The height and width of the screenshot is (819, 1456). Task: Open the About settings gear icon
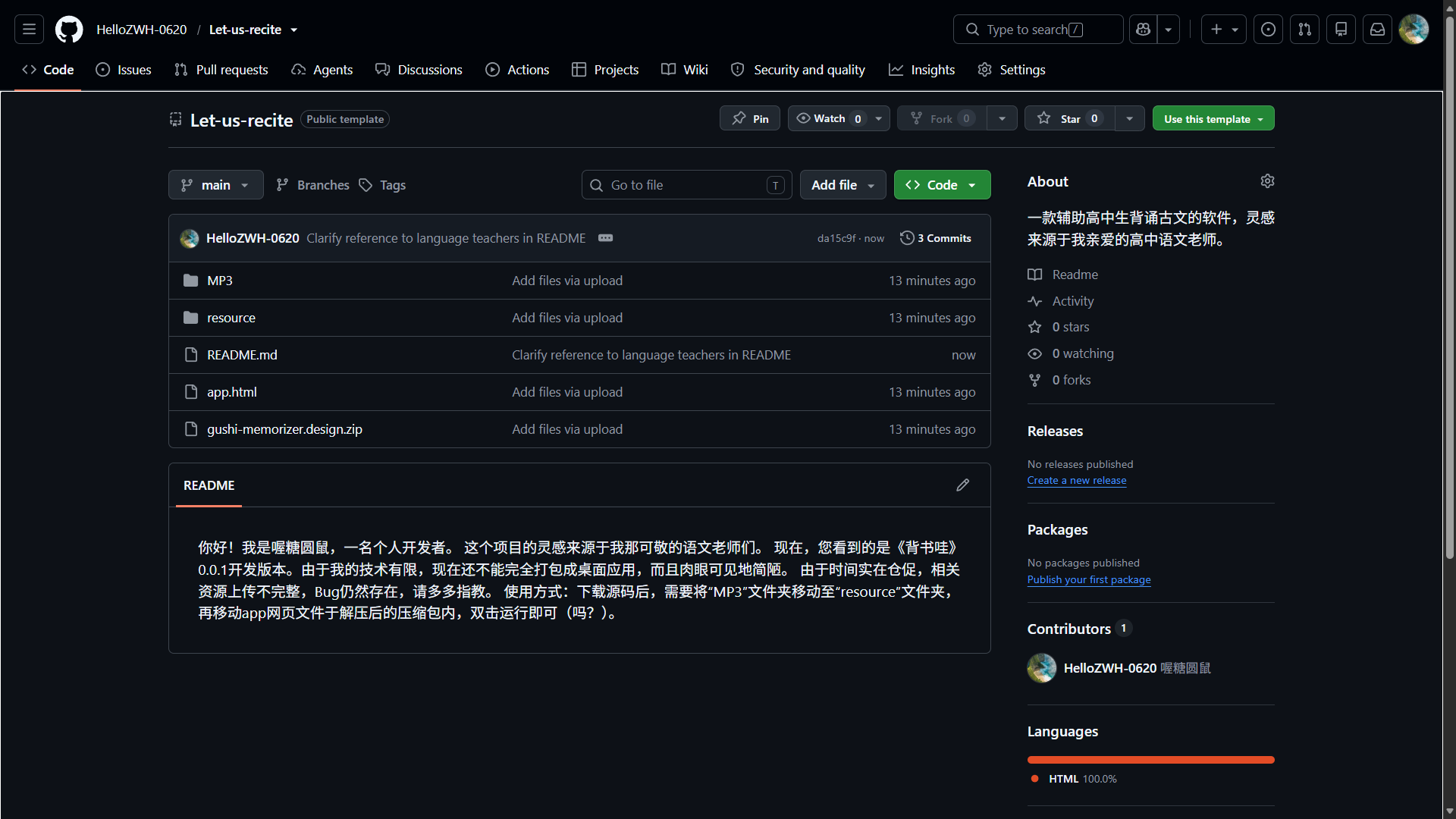(1267, 181)
